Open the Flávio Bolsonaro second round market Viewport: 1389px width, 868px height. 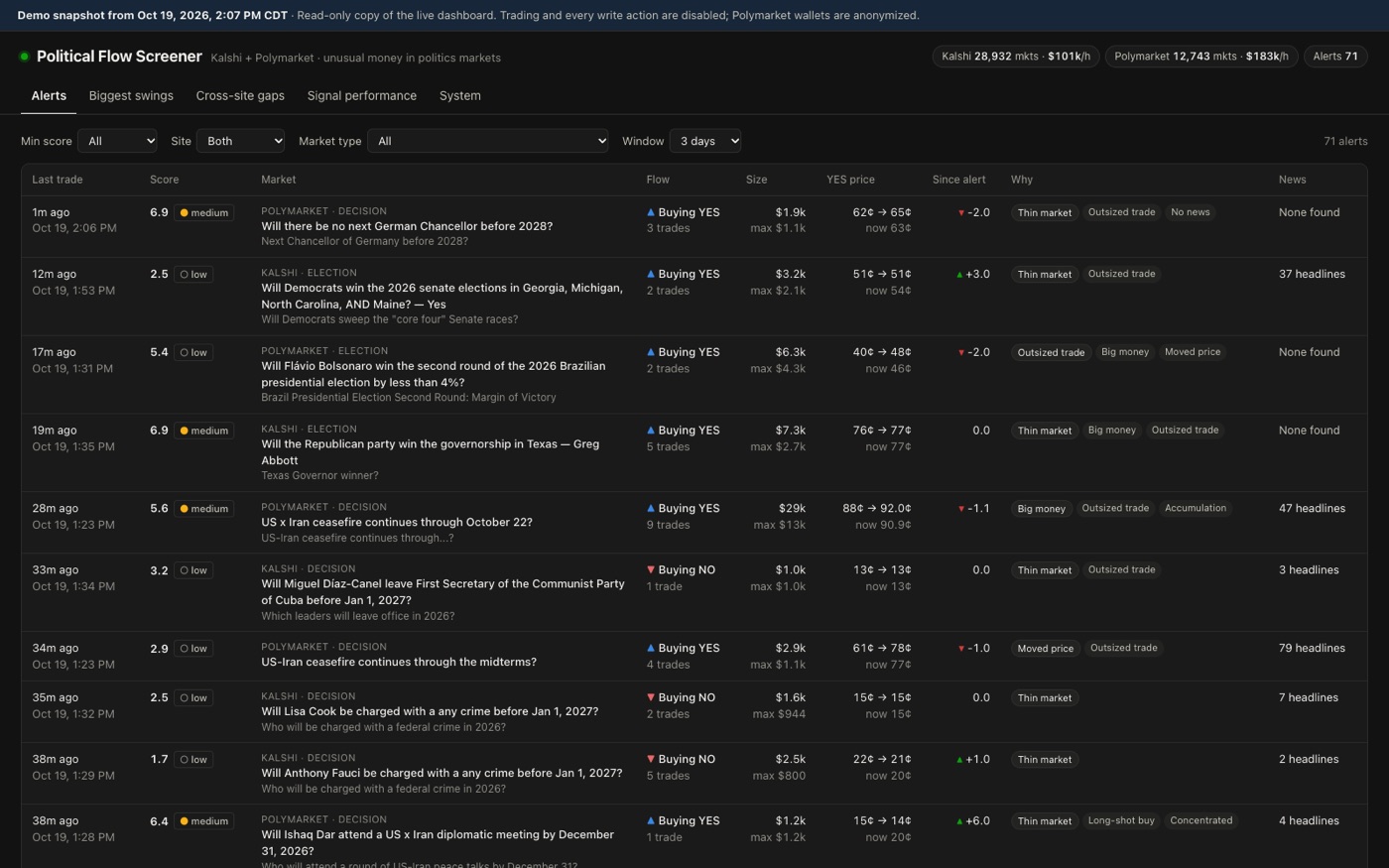pyautogui.click(x=434, y=374)
